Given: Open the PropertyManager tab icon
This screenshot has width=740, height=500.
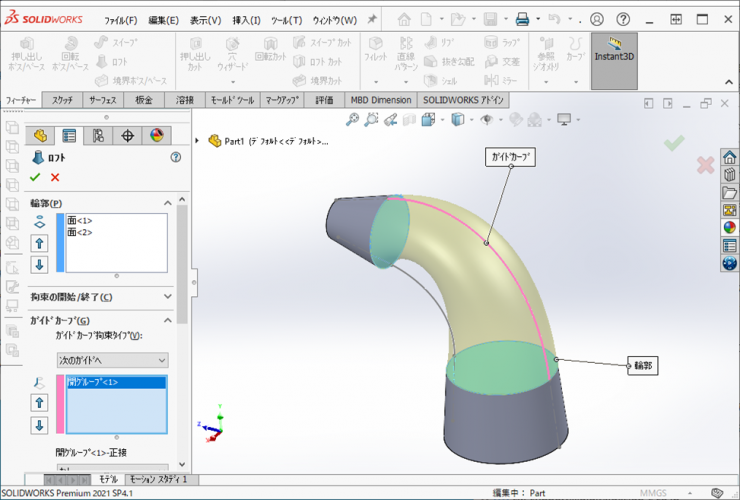Looking at the screenshot, I should point(69,136).
